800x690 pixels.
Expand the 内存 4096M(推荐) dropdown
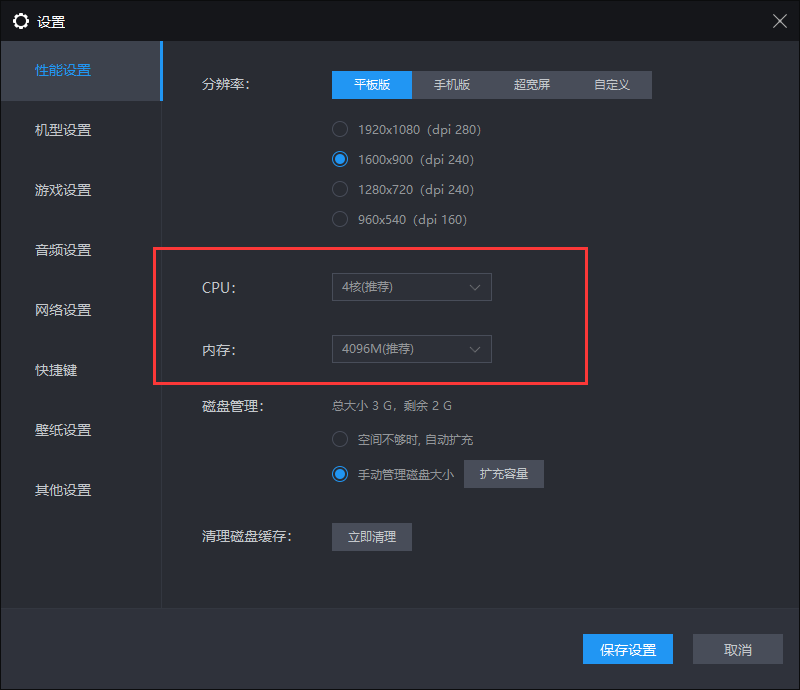click(411, 349)
